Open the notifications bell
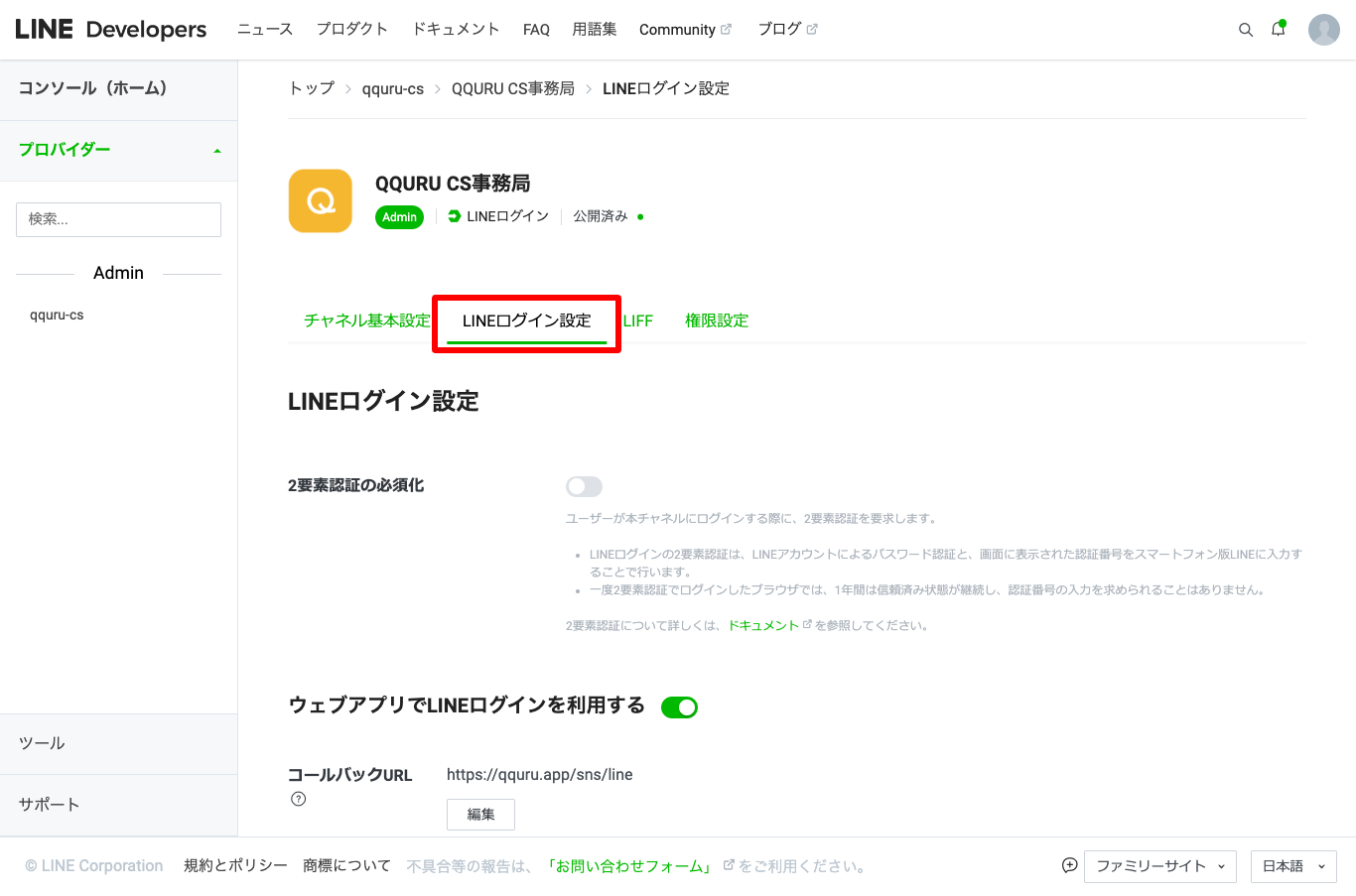Screen dimensions: 1356x896 click(1278, 29)
